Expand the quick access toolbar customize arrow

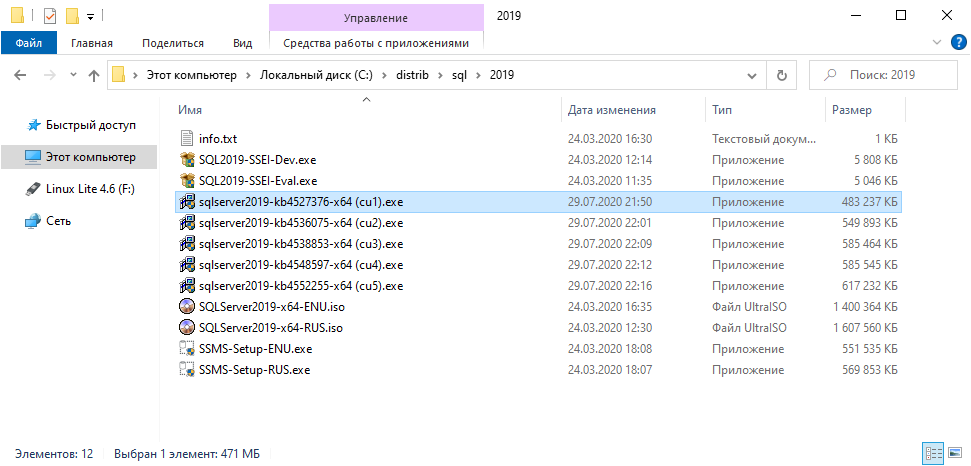click(90, 17)
